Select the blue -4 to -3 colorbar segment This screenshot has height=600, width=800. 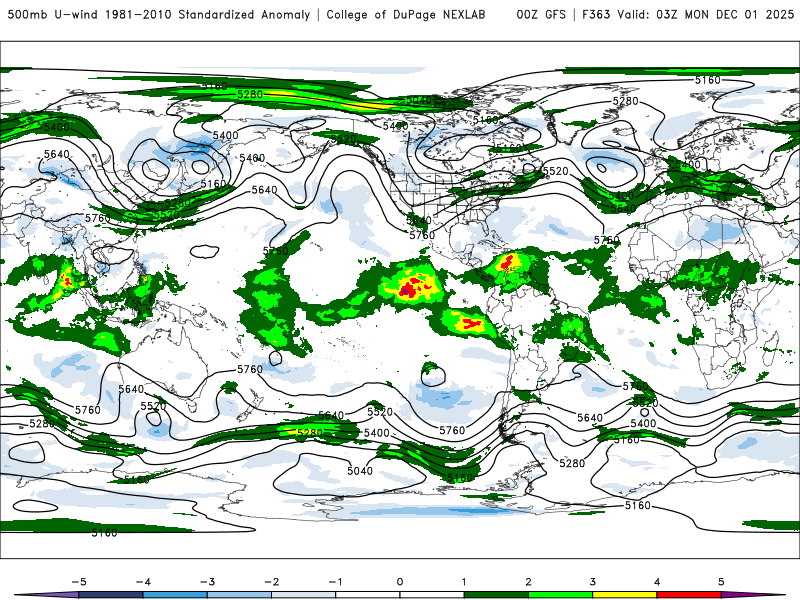(x=175, y=595)
